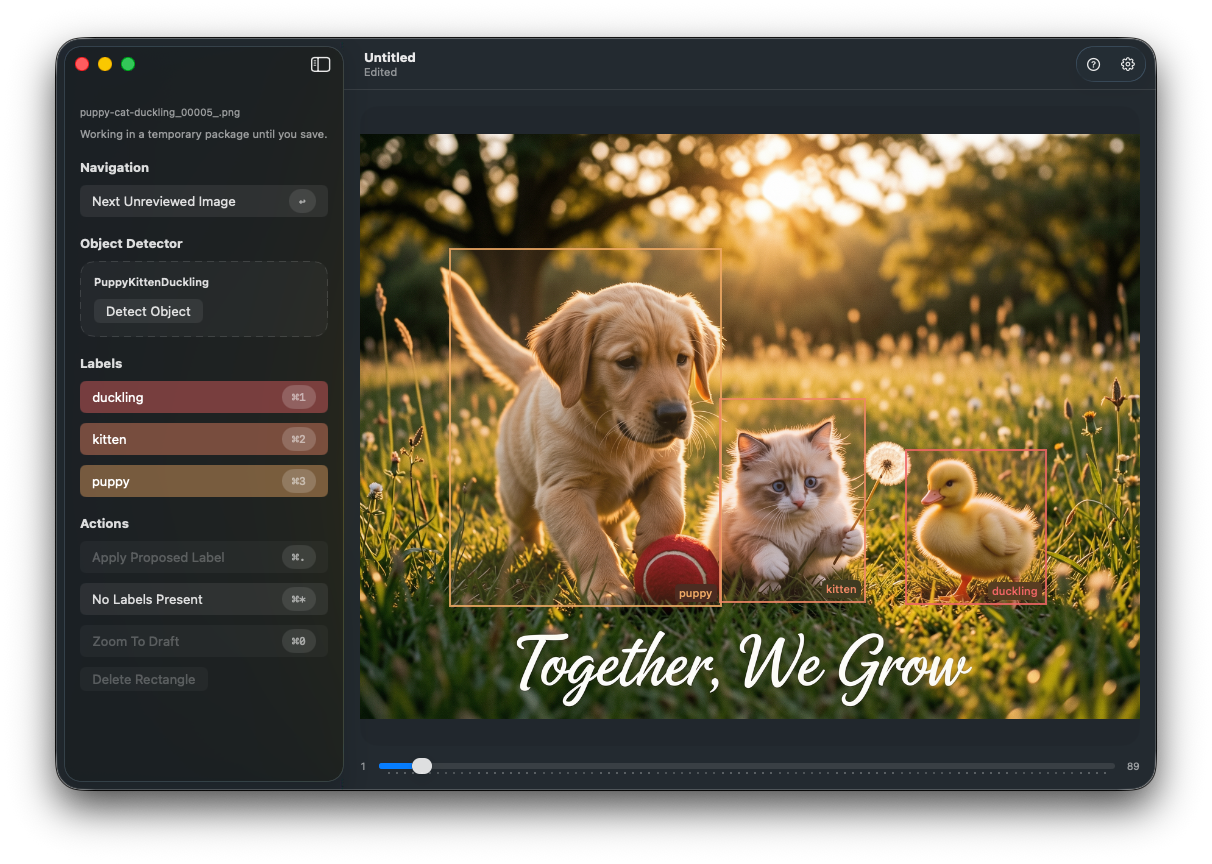This screenshot has height=864, width=1212.
Task: Select the kitten label
Action: 109,439
